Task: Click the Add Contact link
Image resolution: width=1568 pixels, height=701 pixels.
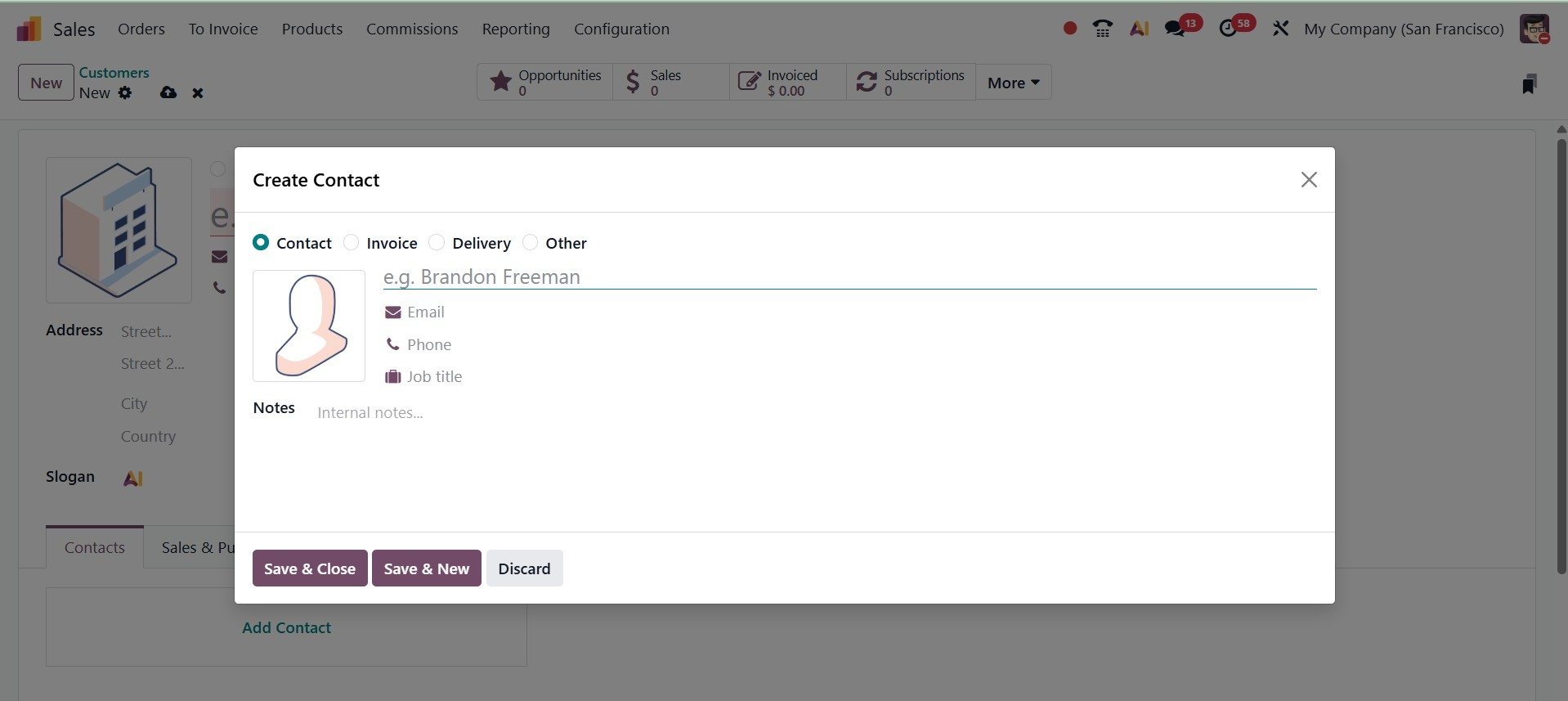Action: [x=286, y=627]
